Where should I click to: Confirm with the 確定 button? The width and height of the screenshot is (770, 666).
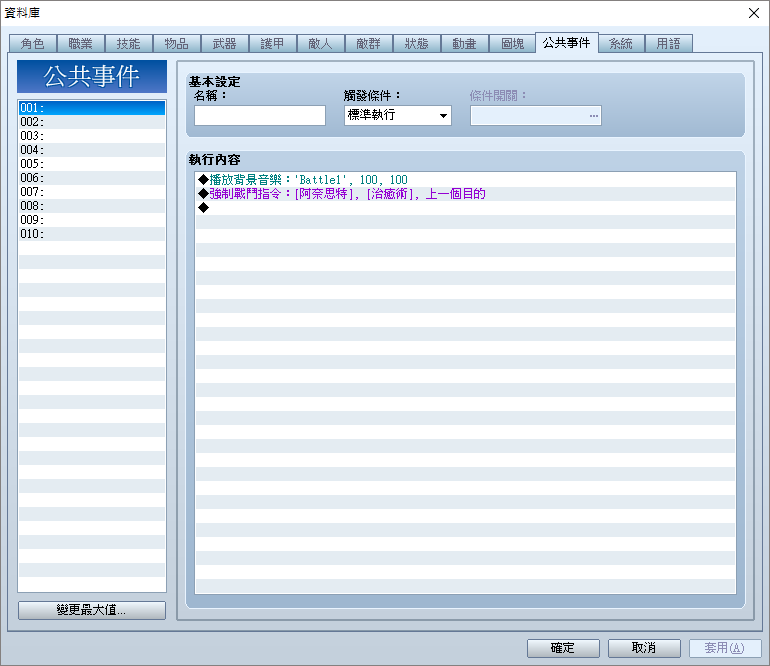563,648
